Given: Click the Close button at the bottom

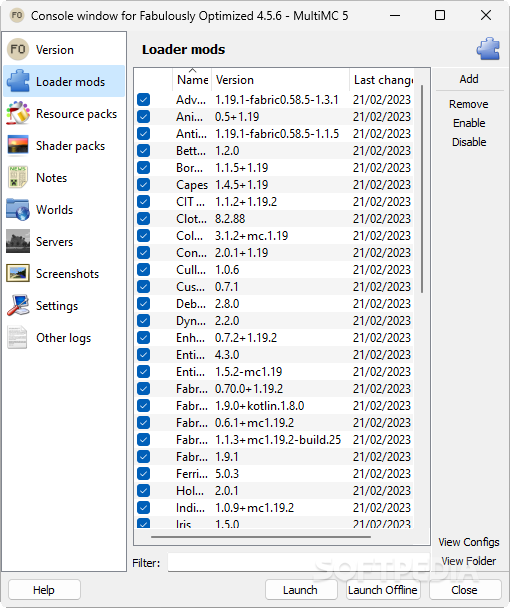Looking at the screenshot, I should (465, 590).
